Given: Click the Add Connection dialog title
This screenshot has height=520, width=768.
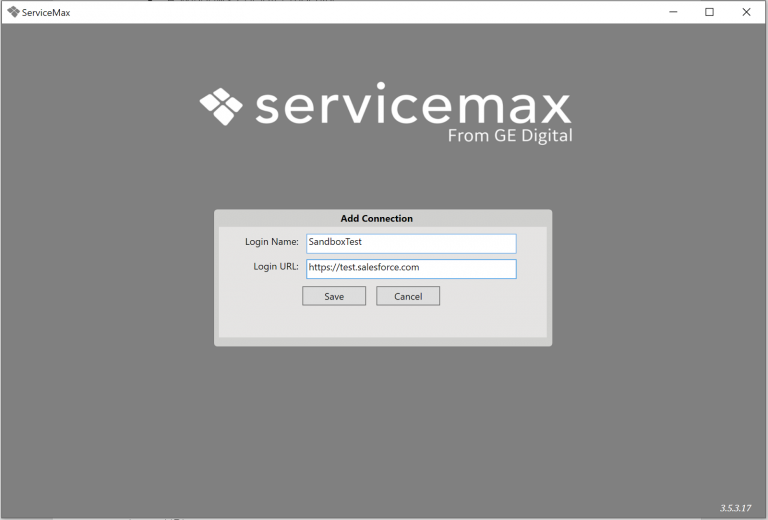Looking at the screenshot, I should (377, 218).
